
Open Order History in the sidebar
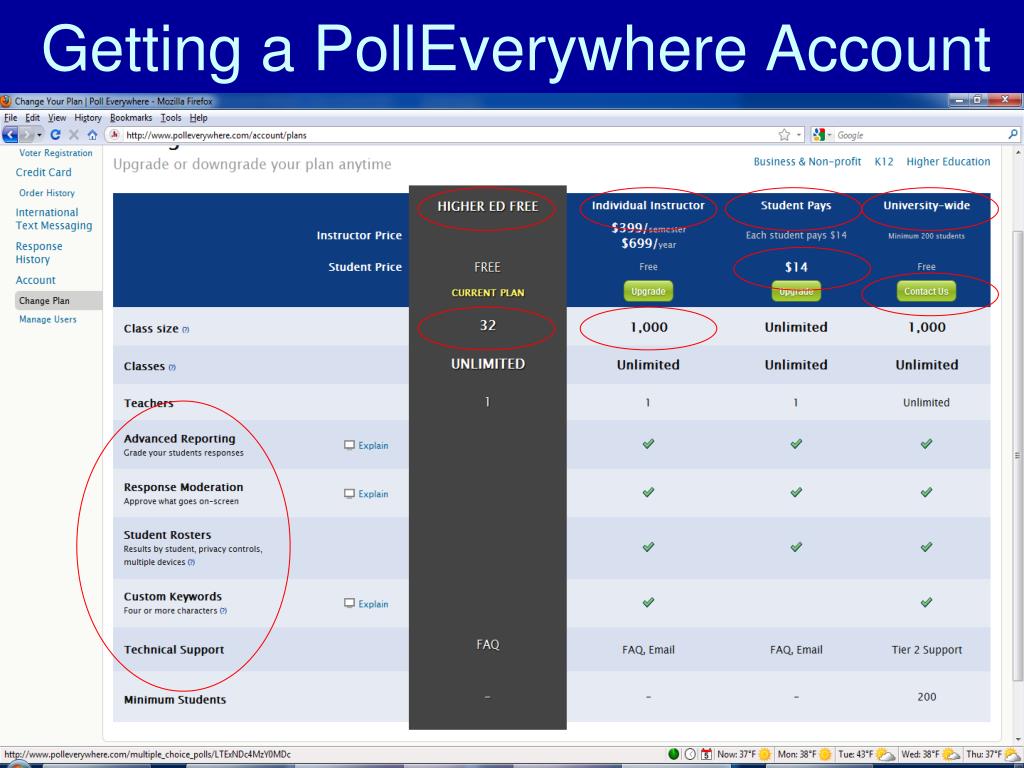47,193
